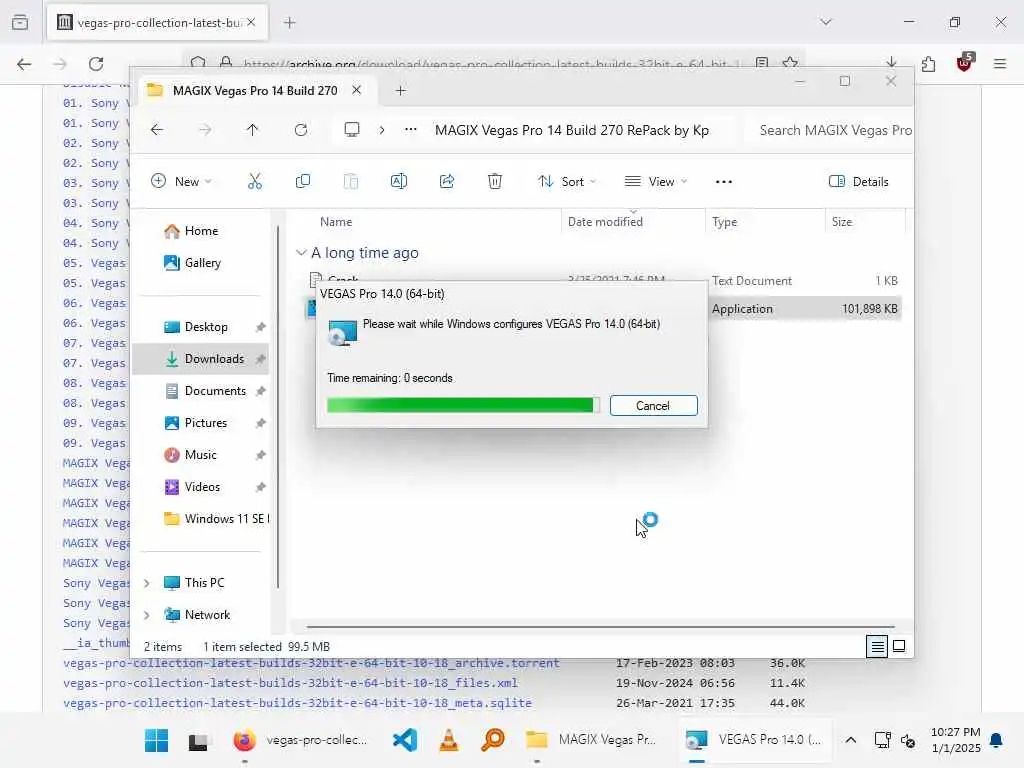1024x768 pixels.
Task: Open Home in the navigation pane
Action: (x=201, y=231)
